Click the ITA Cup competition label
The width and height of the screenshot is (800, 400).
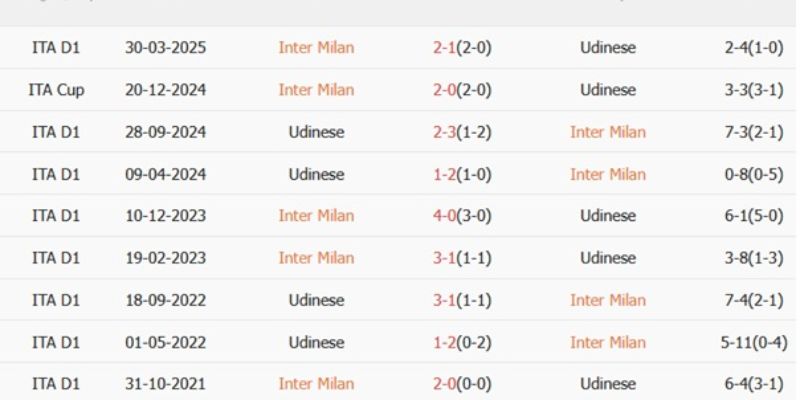pyautogui.click(x=56, y=90)
